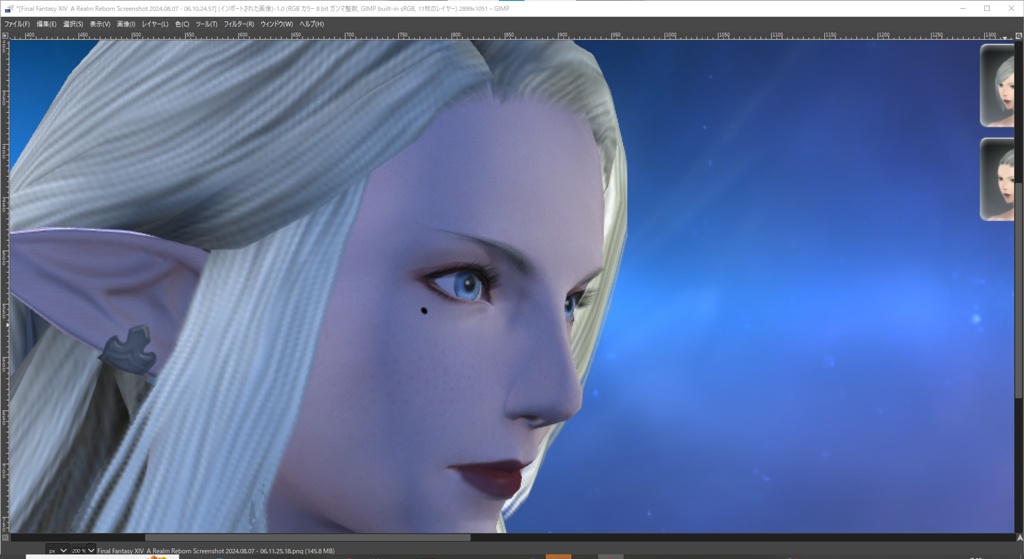This screenshot has width=1024, height=559.
Task: Open the 選択(S) menu
Action: click(x=72, y=24)
